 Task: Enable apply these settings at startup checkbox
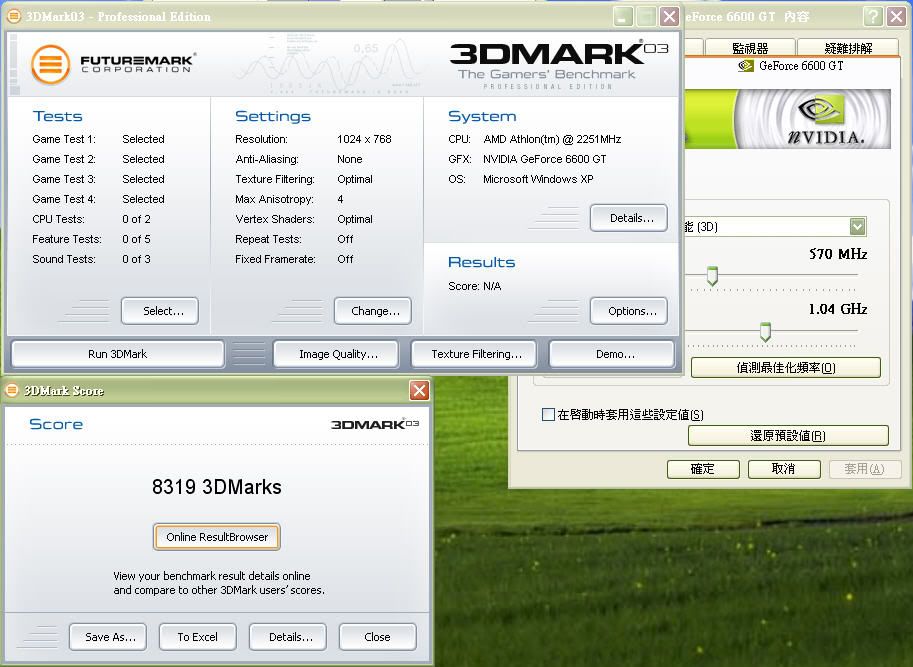(548, 414)
